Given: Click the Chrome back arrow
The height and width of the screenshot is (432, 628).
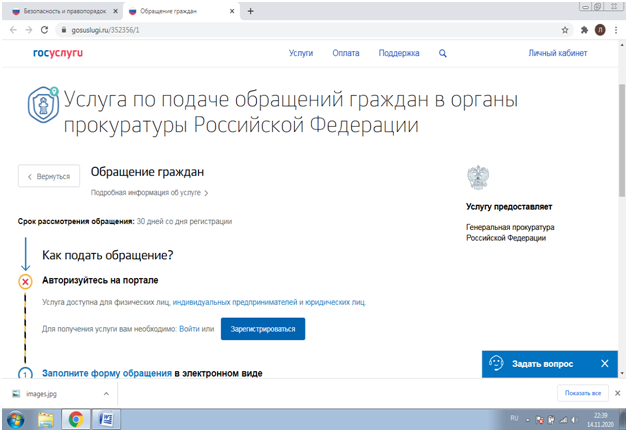Looking at the screenshot, I should point(13,30).
